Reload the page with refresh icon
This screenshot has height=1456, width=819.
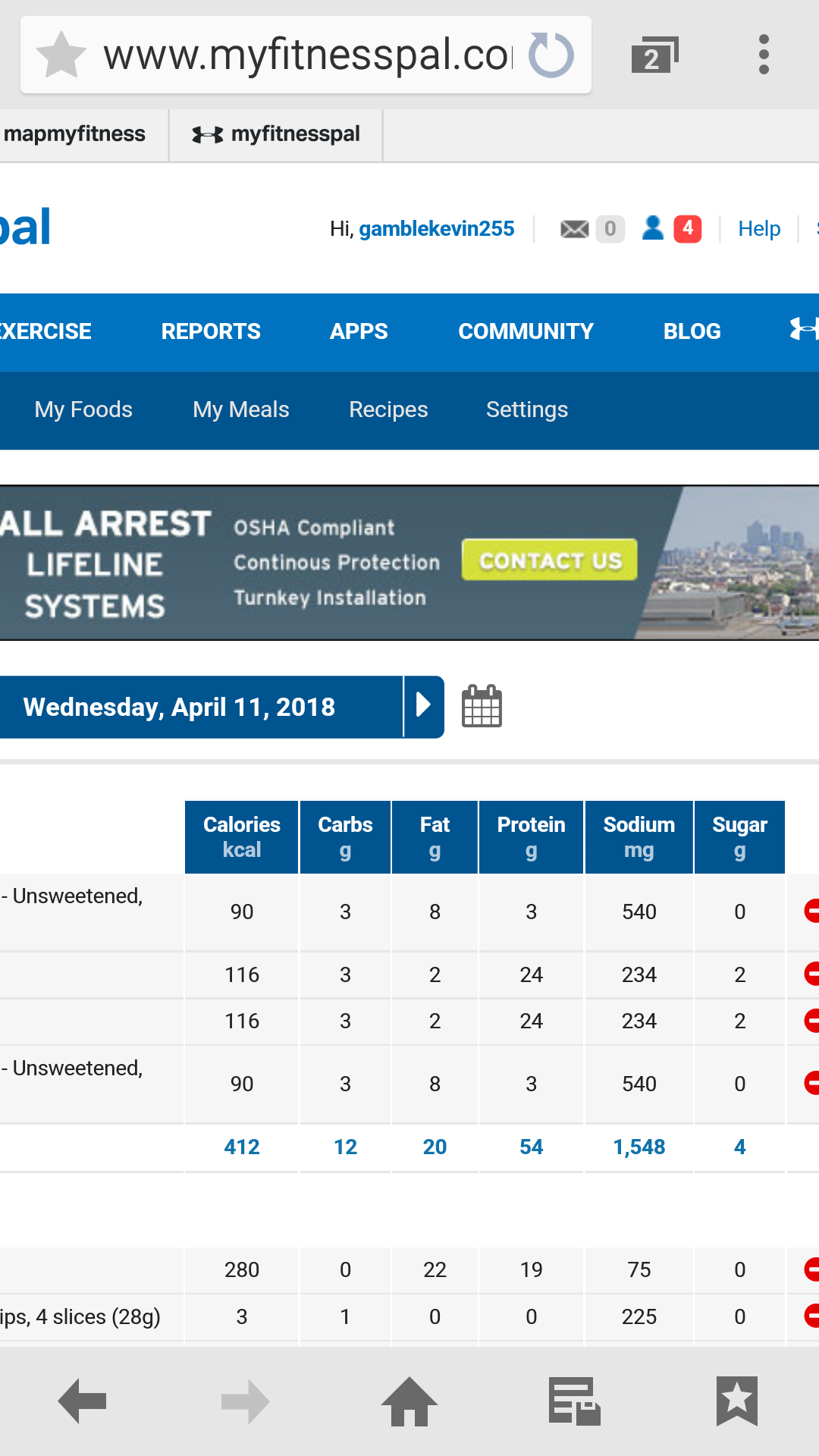(551, 55)
